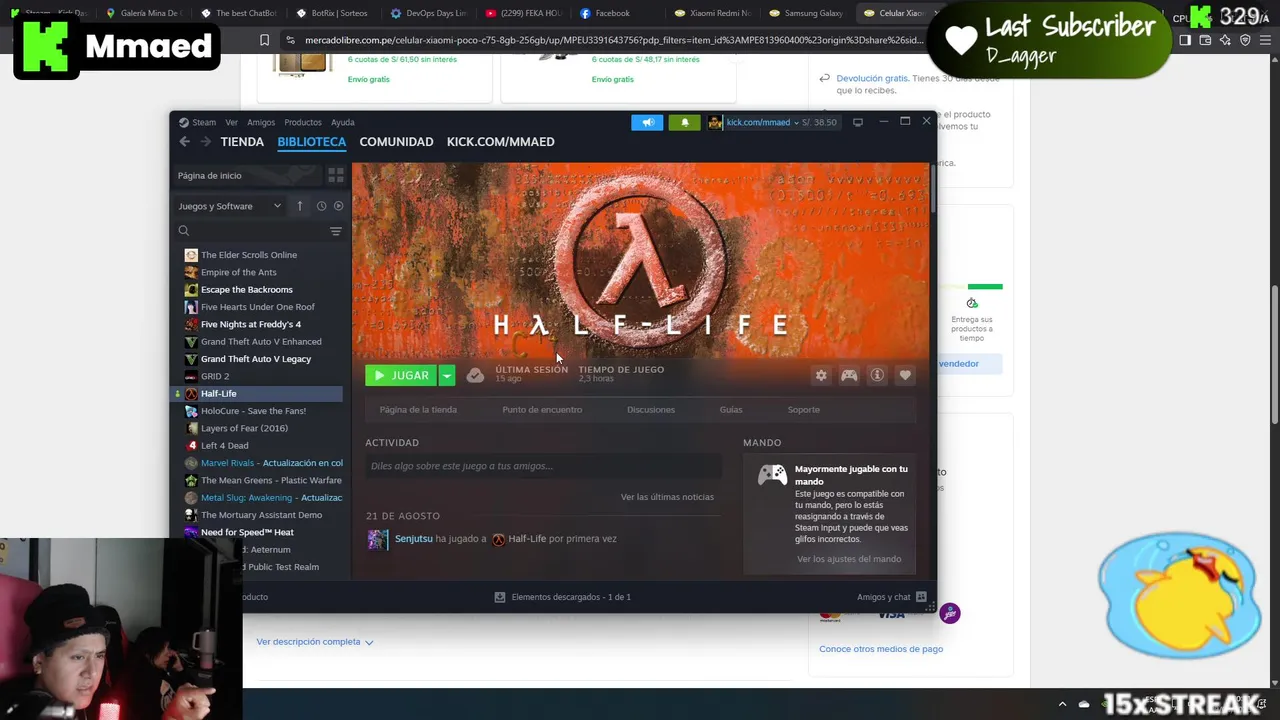The width and height of the screenshot is (1280, 720).
Task: Click the Página de inicio sidebar button
Action: click(248, 175)
